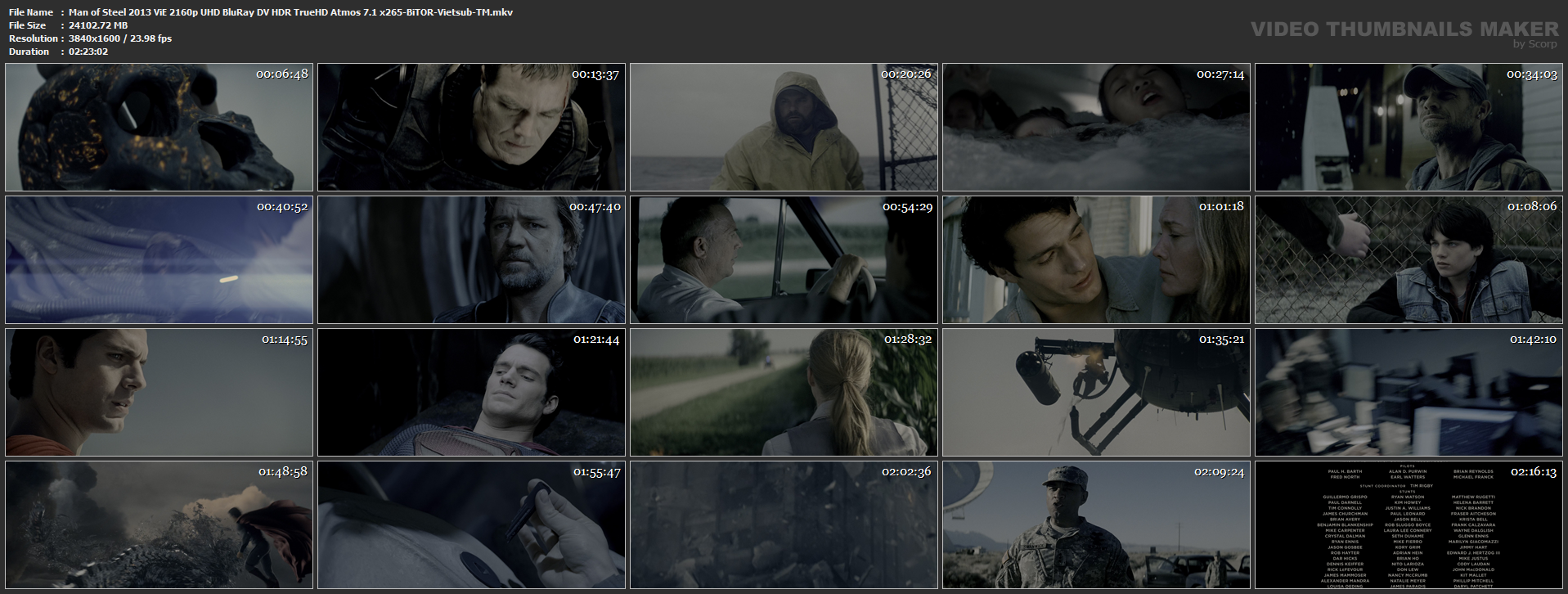Choose the soldier frame at 02:09:24
This screenshot has height=594, width=1568.
click(x=1096, y=525)
